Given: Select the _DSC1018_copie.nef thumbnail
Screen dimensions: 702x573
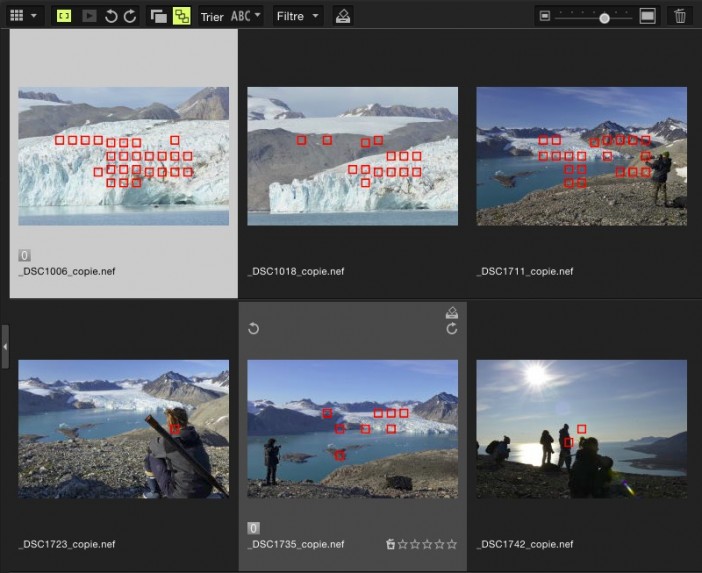Looking at the screenshot, I should tap(353, 156).
